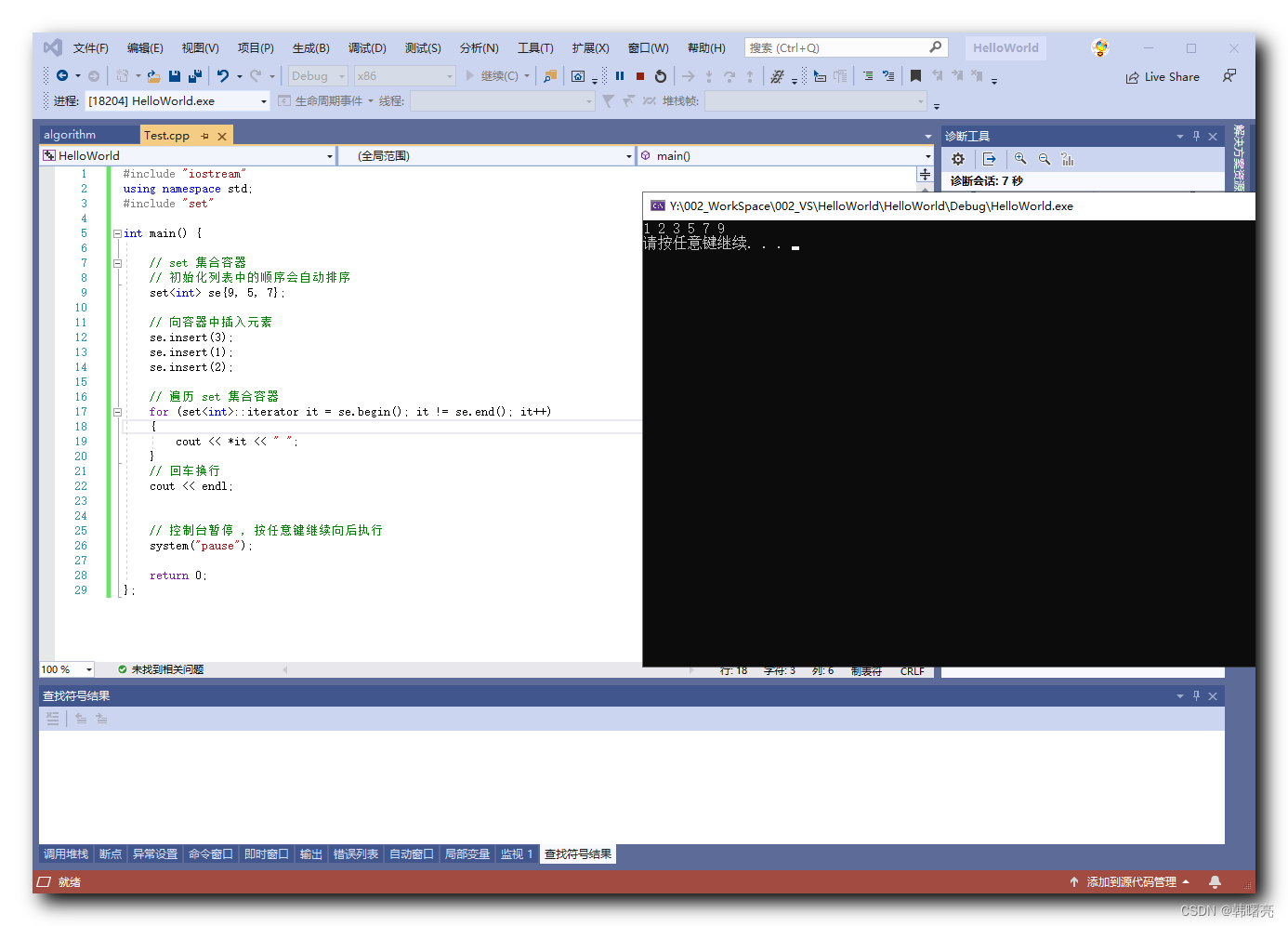1288x926 pixels.
Task: Click the Diagnostic Tools output/export icon
Action: [x=989, y=159]
